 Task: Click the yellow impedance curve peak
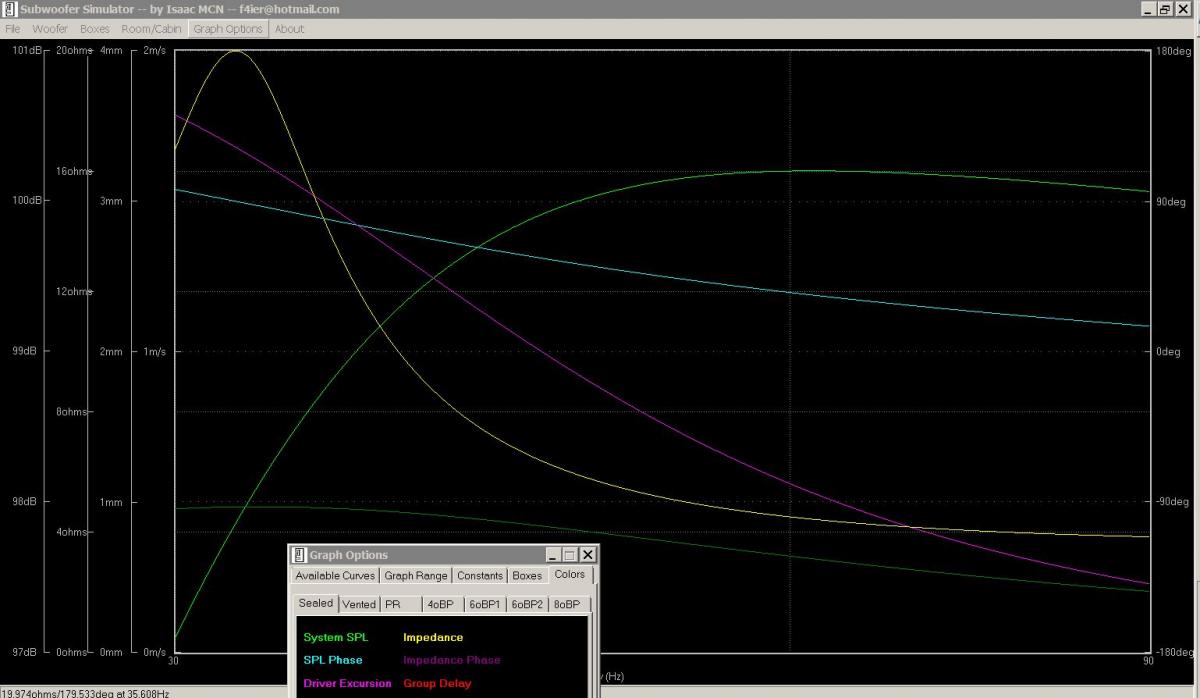tap(236, 51)
